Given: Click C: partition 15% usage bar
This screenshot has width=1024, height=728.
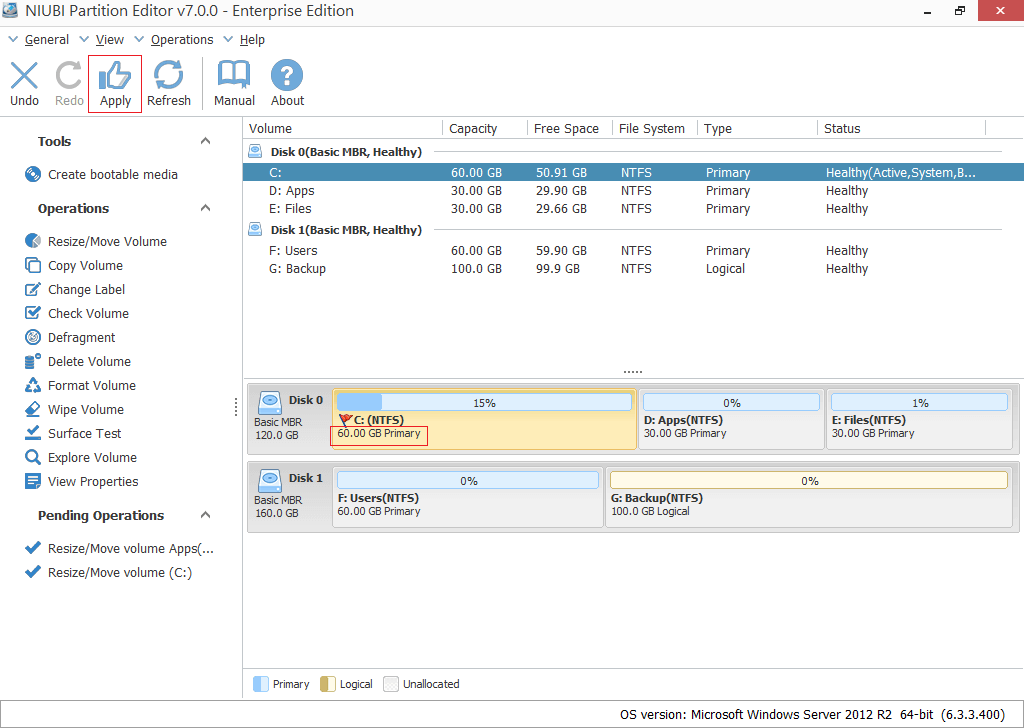Looking at the screenshot, I should point(484,402).
